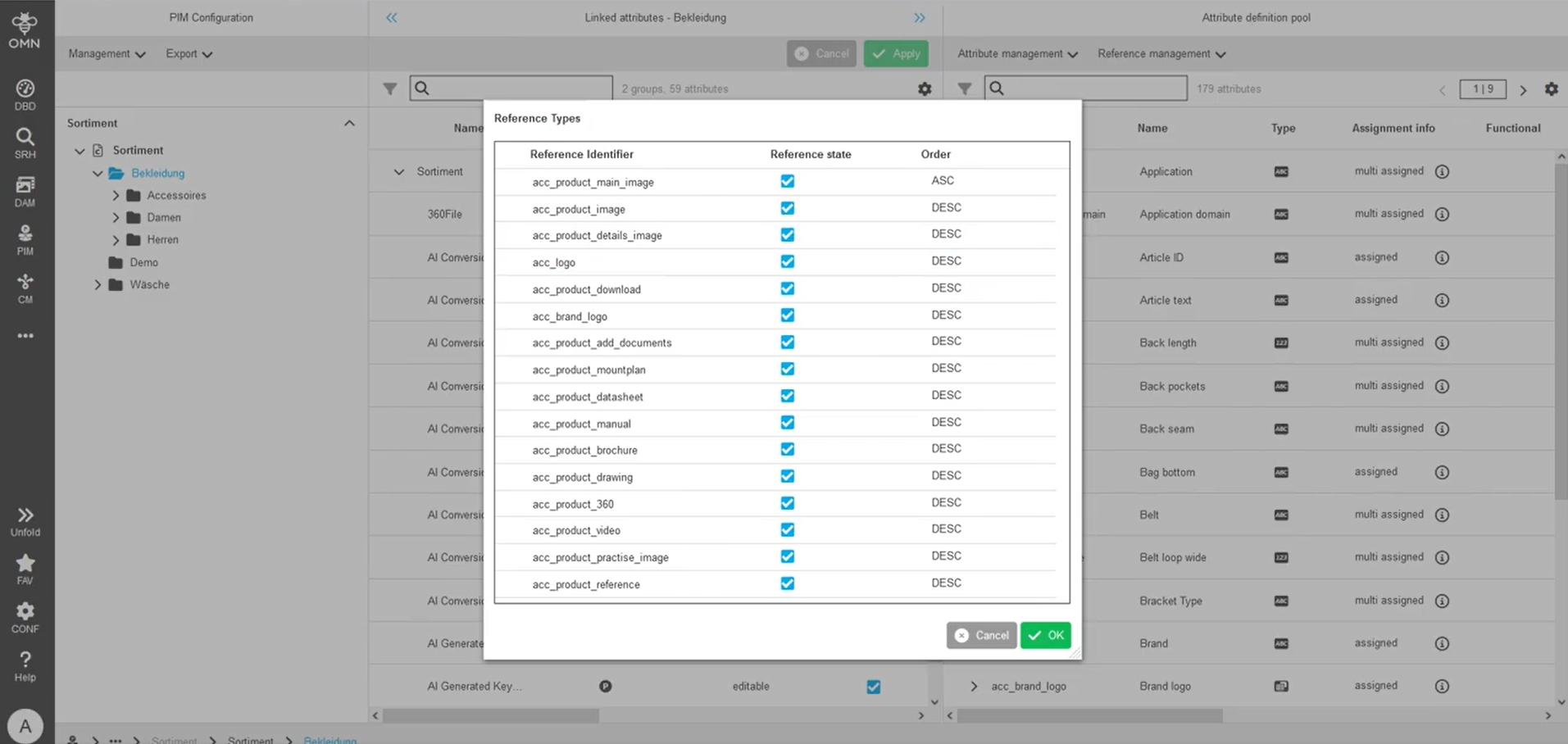
Task: Open CONF settings gear in sidebar
Action: click(x=25, y=618)
